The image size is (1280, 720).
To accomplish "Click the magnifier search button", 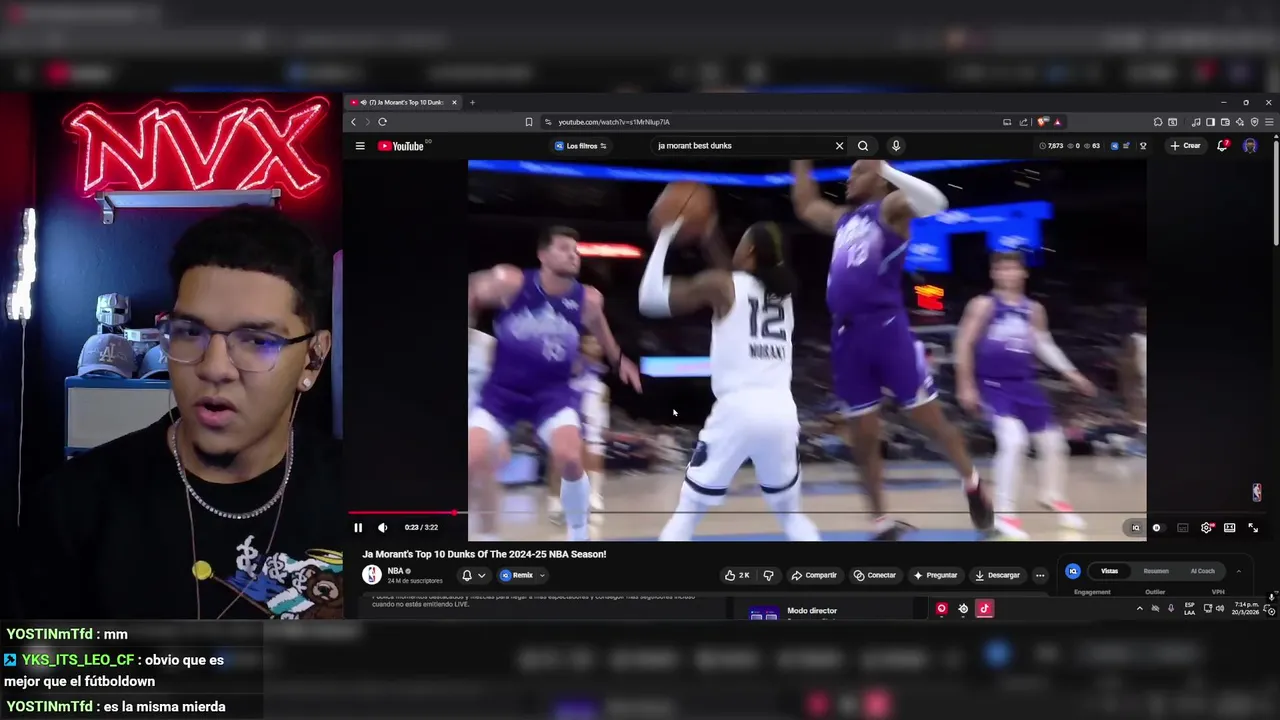I will tap(863, 146).
